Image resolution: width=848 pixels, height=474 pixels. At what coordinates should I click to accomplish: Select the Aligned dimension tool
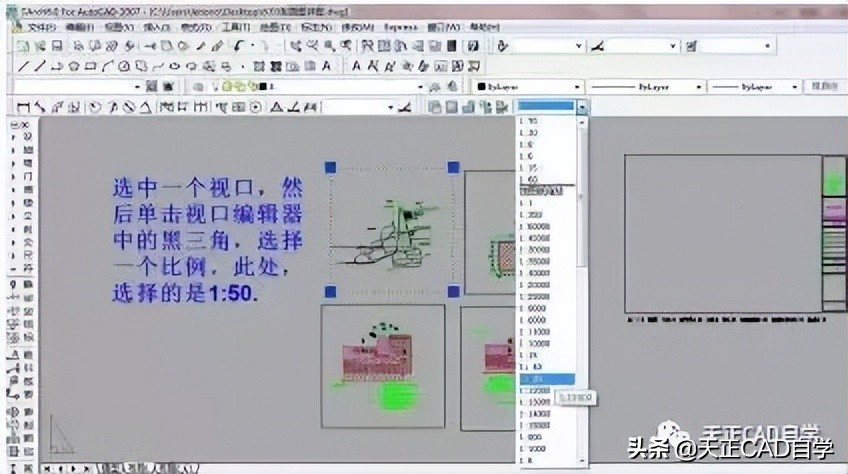[39, 107]
